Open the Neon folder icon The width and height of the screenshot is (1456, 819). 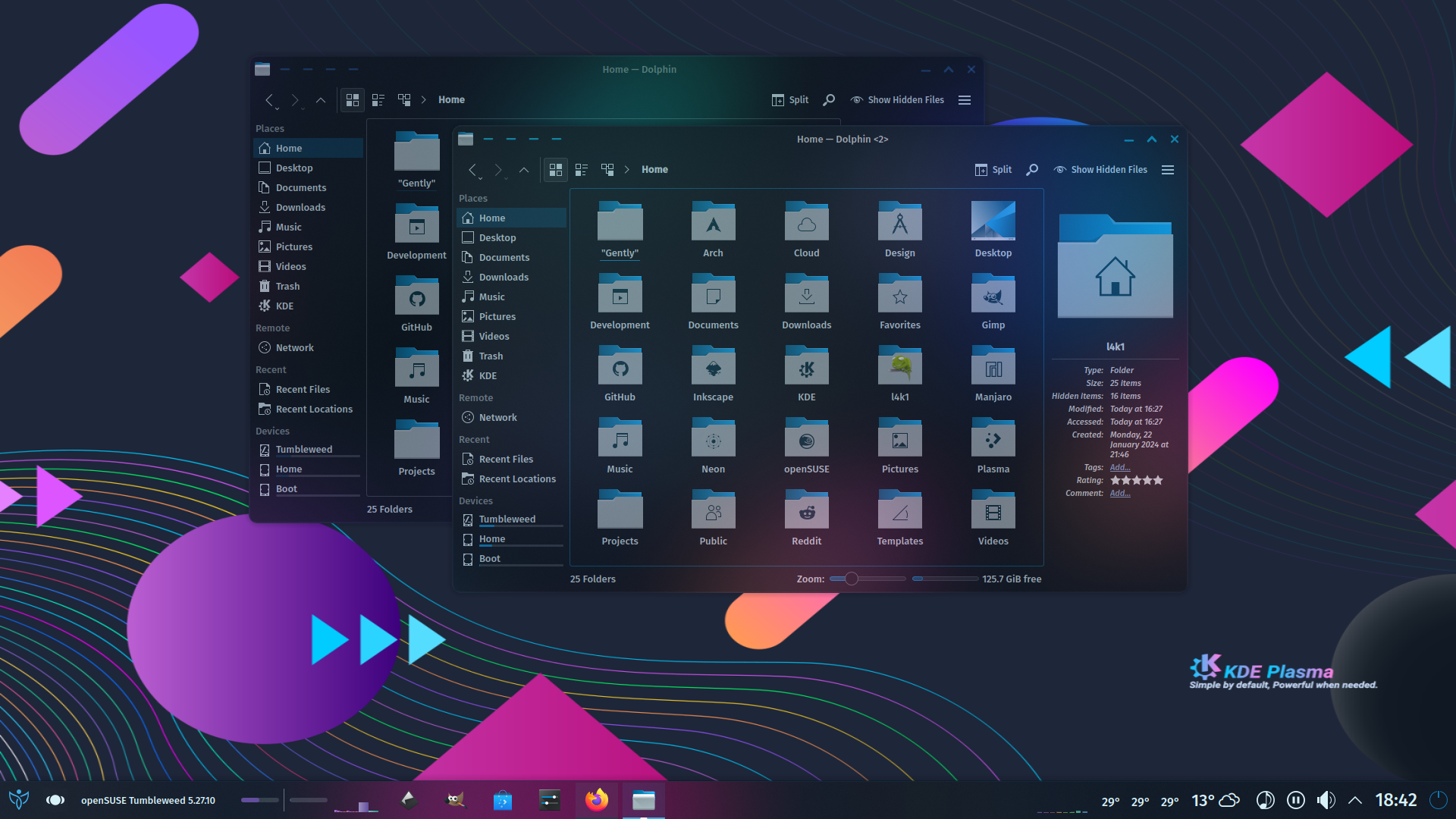pos(713,438)
